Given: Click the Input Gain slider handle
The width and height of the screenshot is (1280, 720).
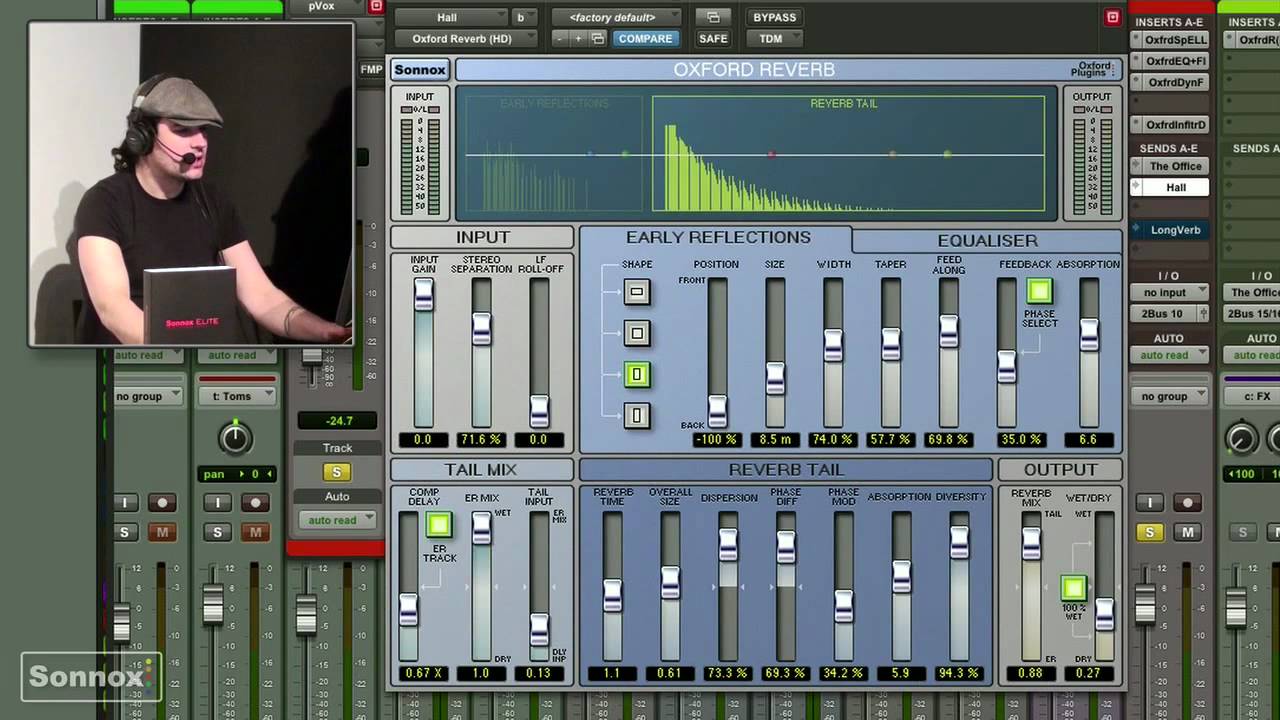Looking at the screenshot, I should (x=424, y=295).
